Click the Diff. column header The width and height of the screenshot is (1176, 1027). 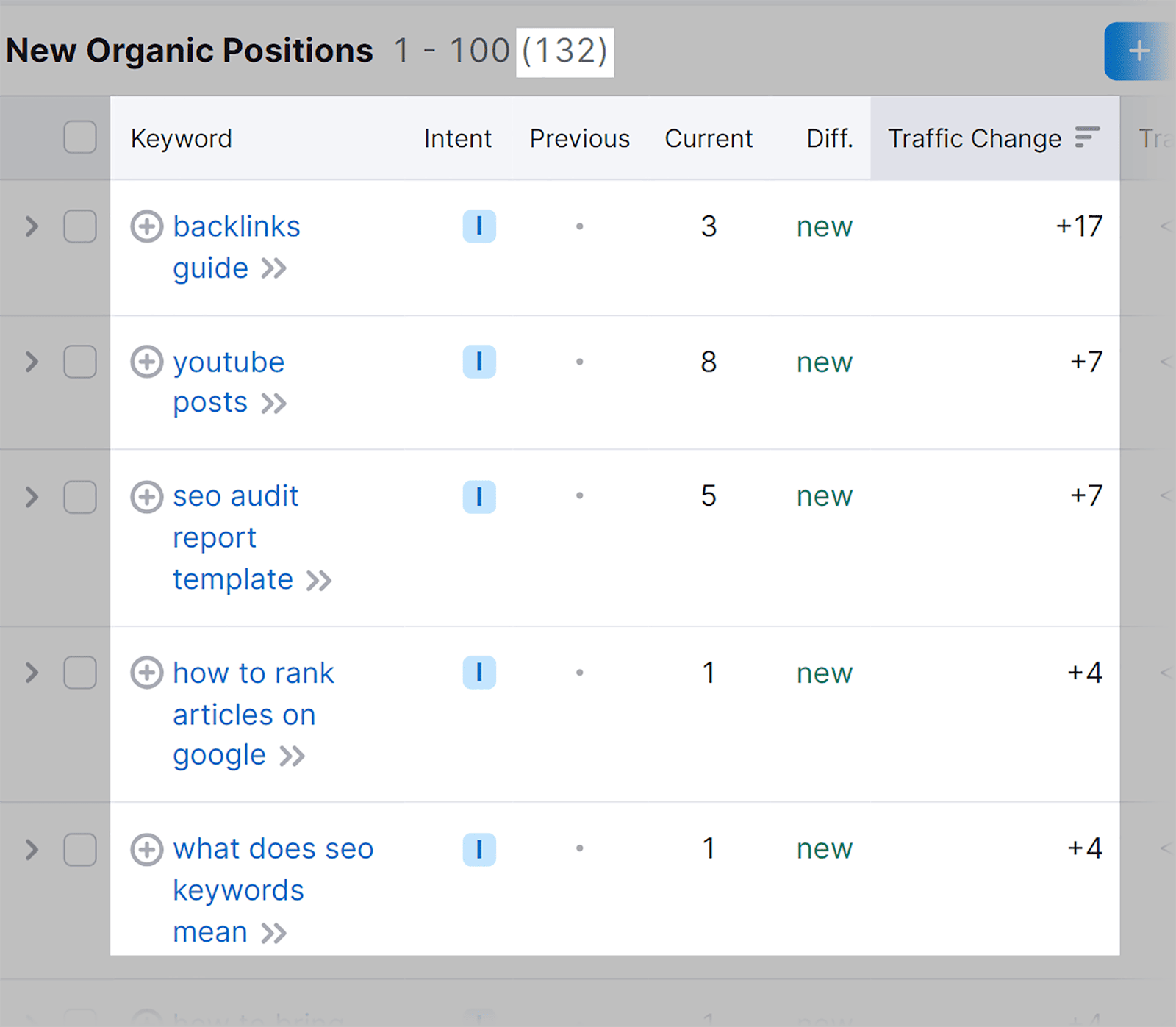click(829, 138)
